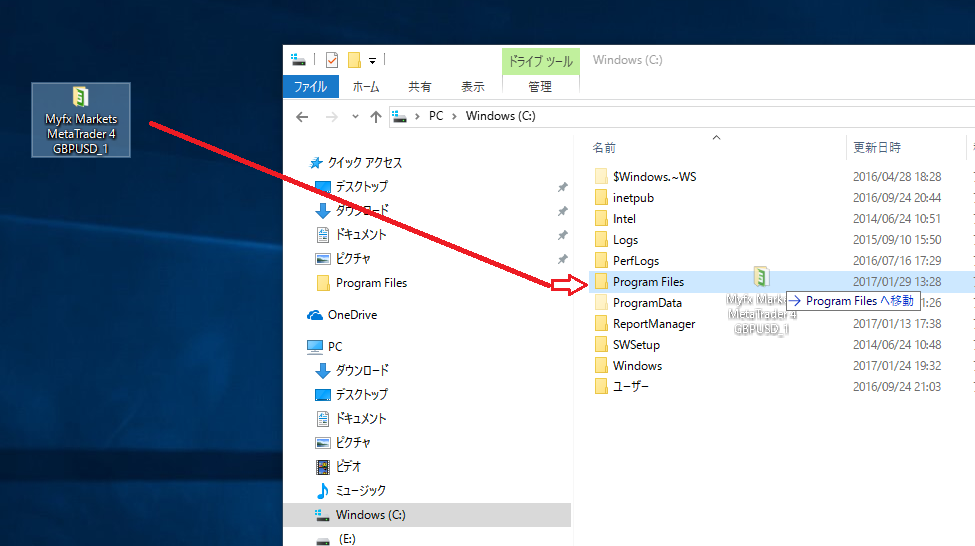Open the 表示 ribbon tab

(473, 86)
